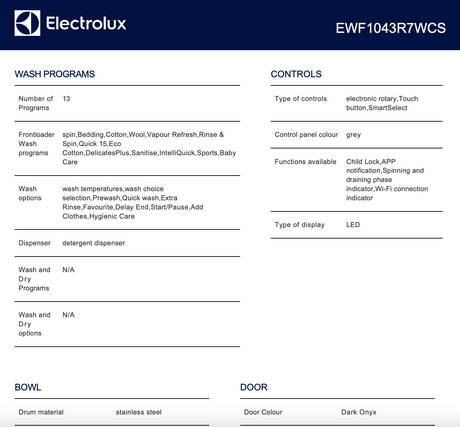Screen dimensions: 460x427
Task: Click the Type of controls label
Action: click(301, 99)
